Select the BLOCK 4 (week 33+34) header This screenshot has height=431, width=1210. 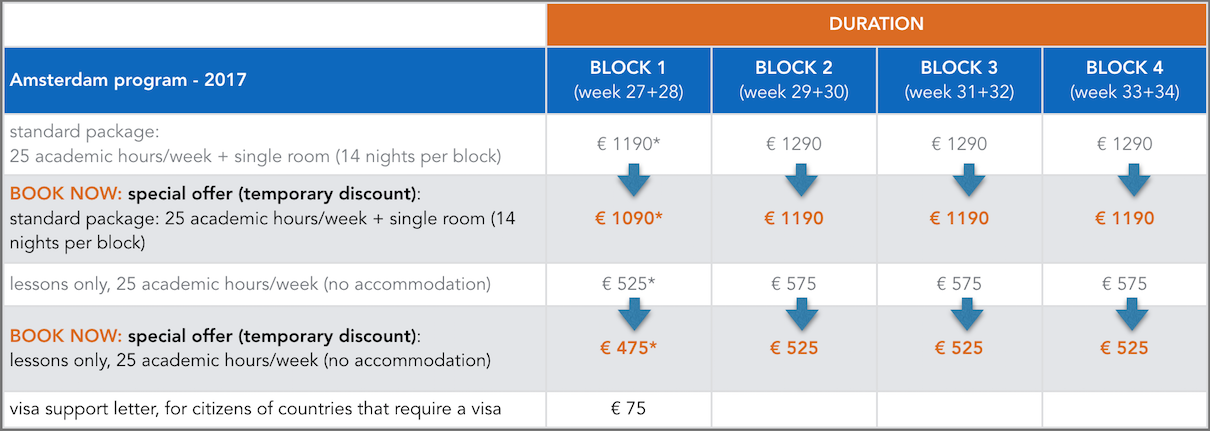pos(1124,80)
